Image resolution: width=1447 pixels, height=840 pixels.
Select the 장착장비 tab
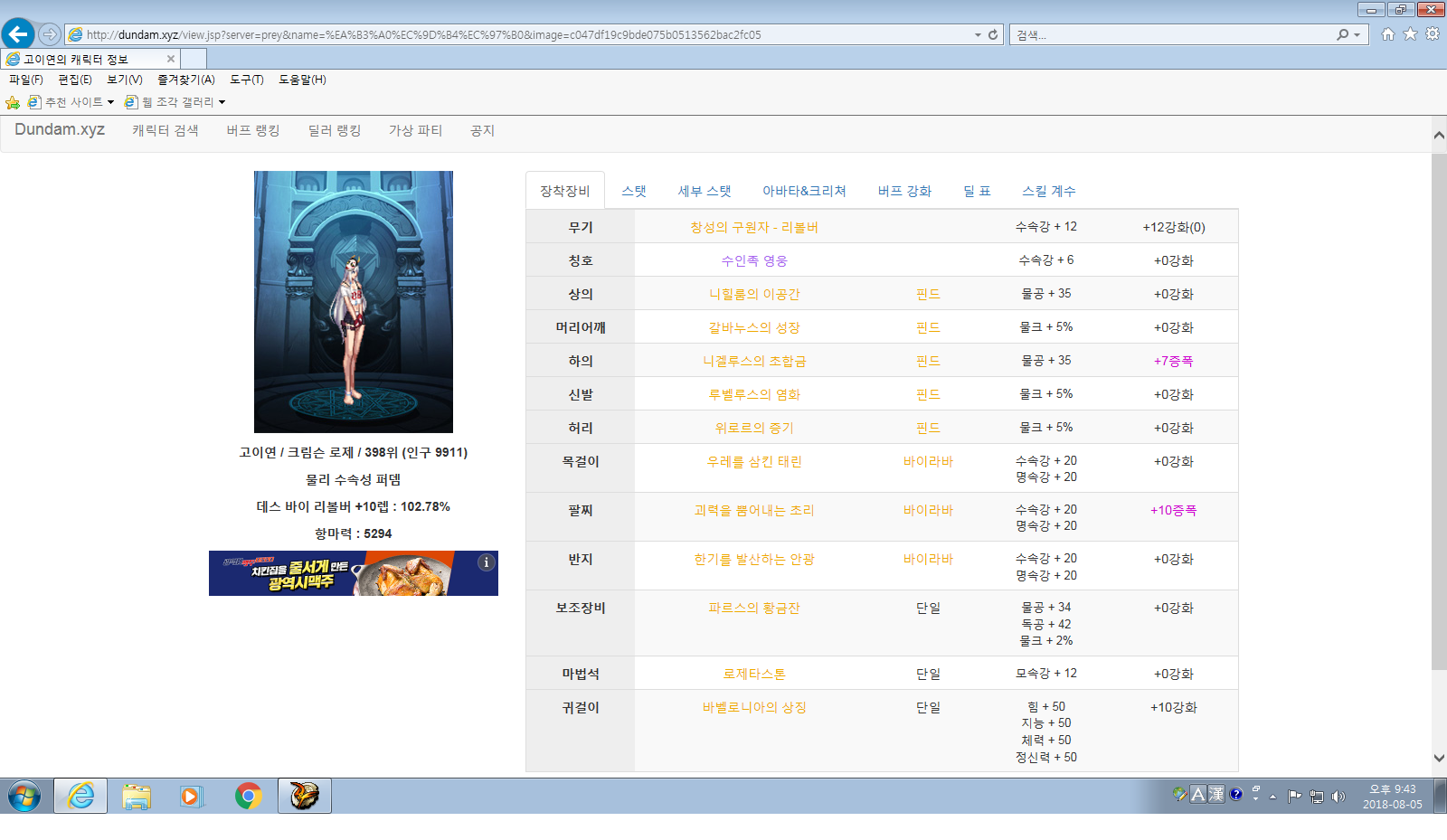565,191
